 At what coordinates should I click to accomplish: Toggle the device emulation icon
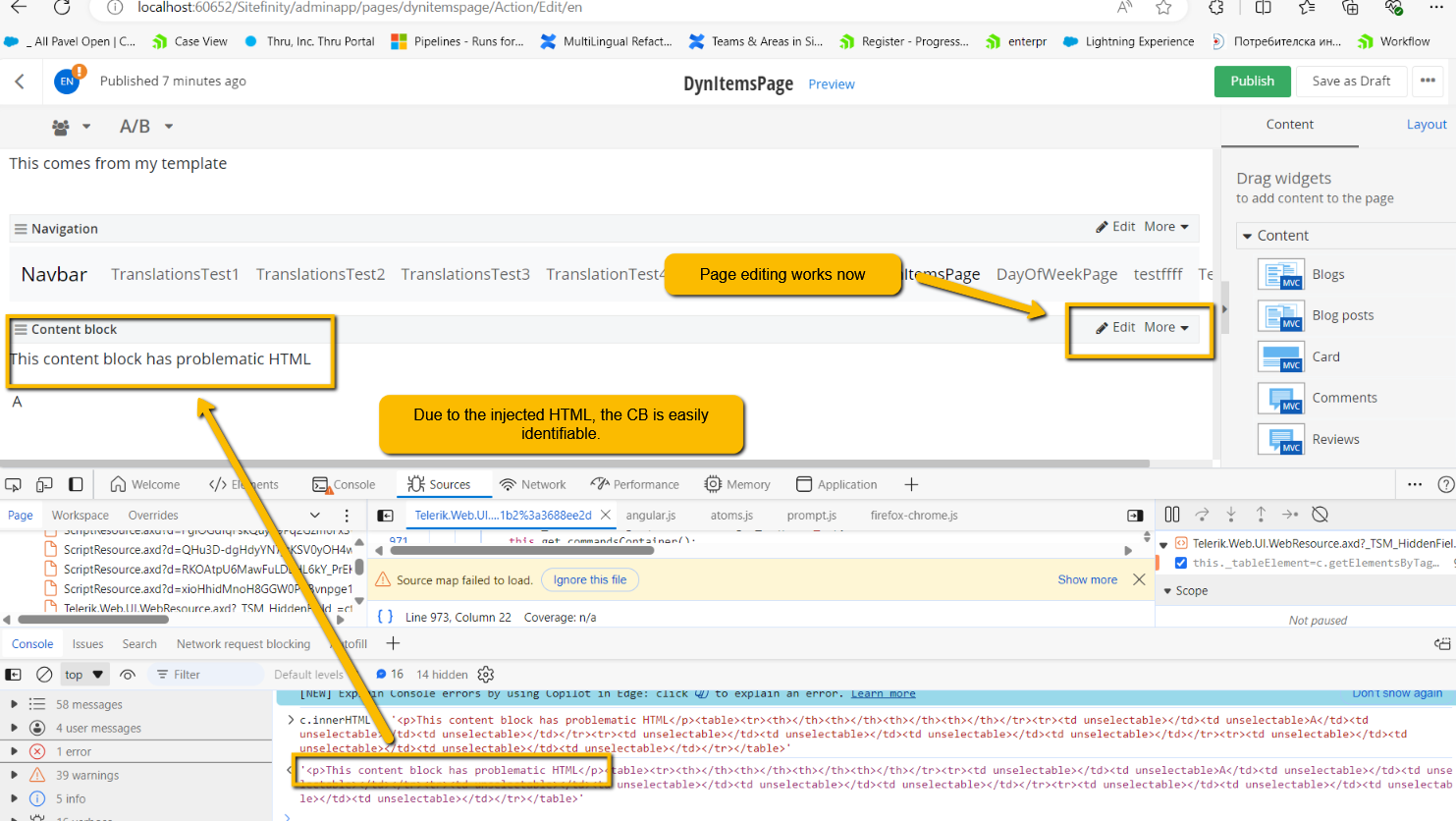(44, 484)
